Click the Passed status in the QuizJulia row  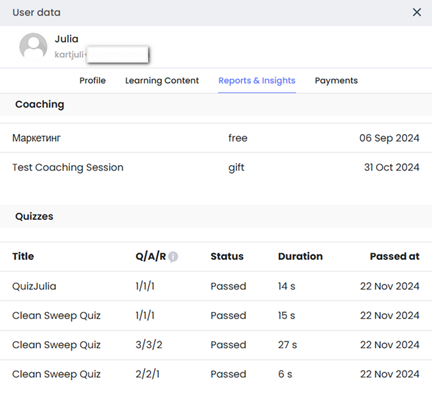pyautogui.click(x=228, y=286)
